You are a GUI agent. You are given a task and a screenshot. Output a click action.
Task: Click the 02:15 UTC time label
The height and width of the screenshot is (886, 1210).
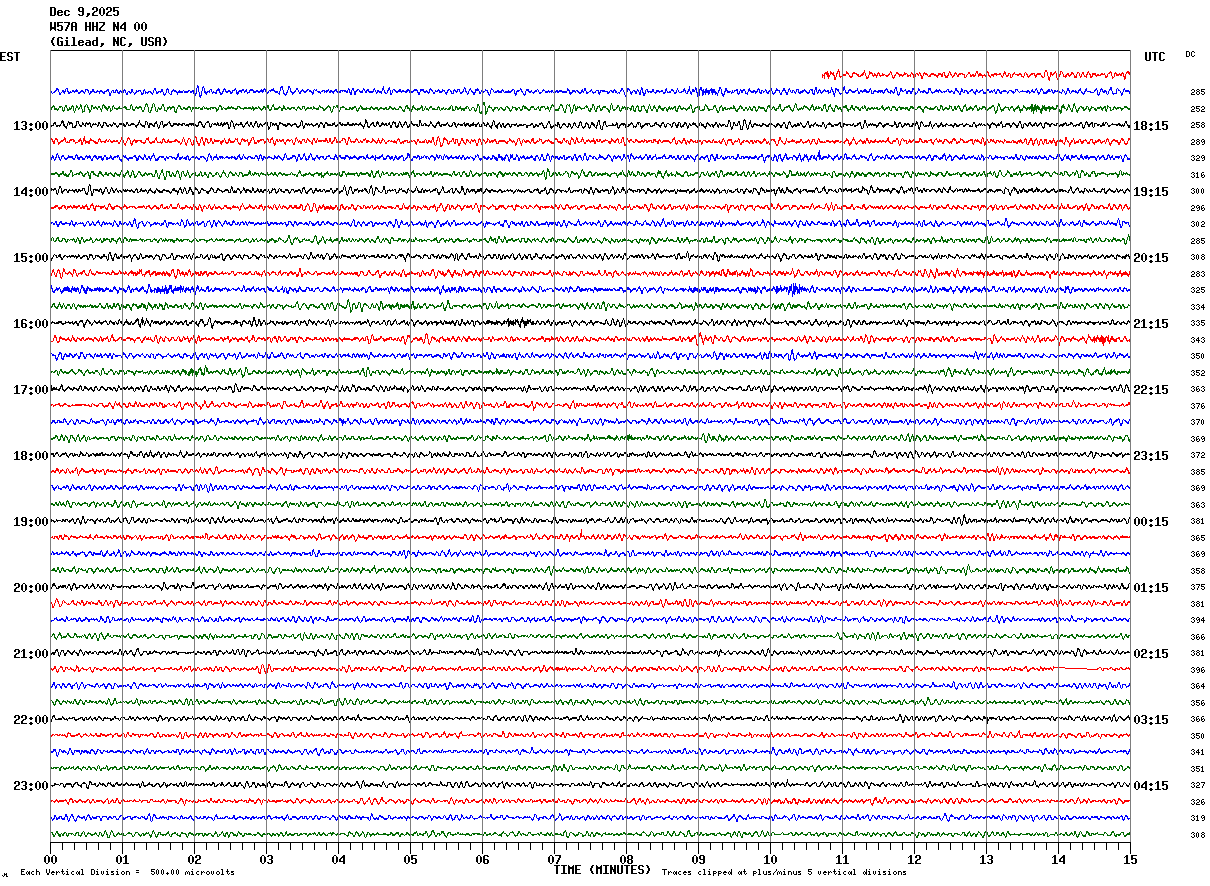[1151, 654]
